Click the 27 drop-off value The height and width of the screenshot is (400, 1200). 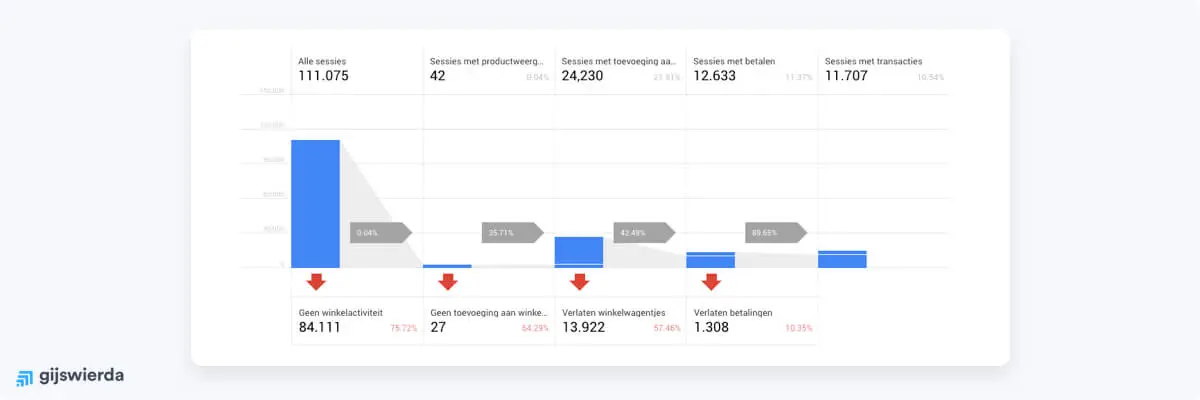438,326
